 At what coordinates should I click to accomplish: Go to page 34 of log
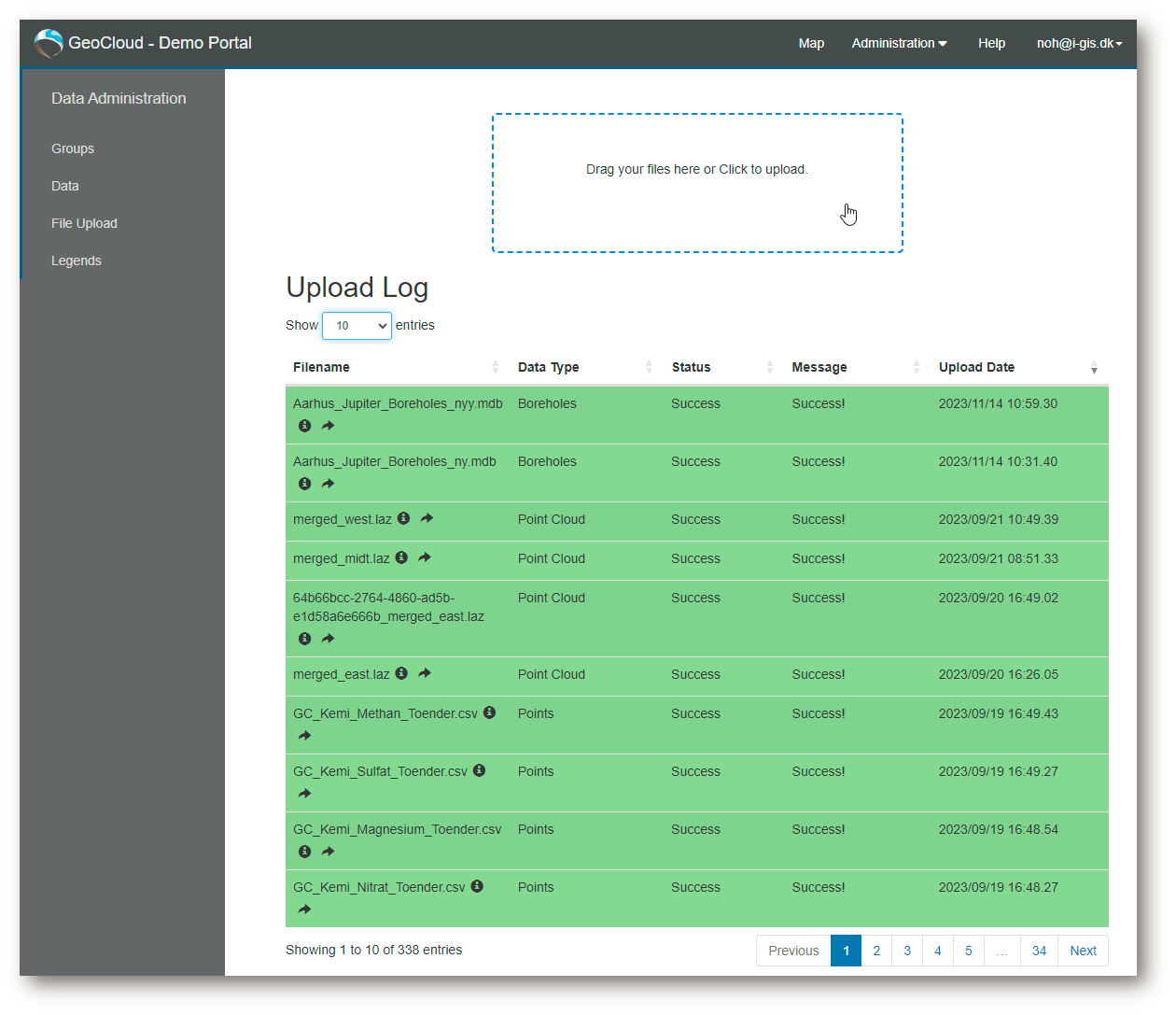click(1039, 951)
